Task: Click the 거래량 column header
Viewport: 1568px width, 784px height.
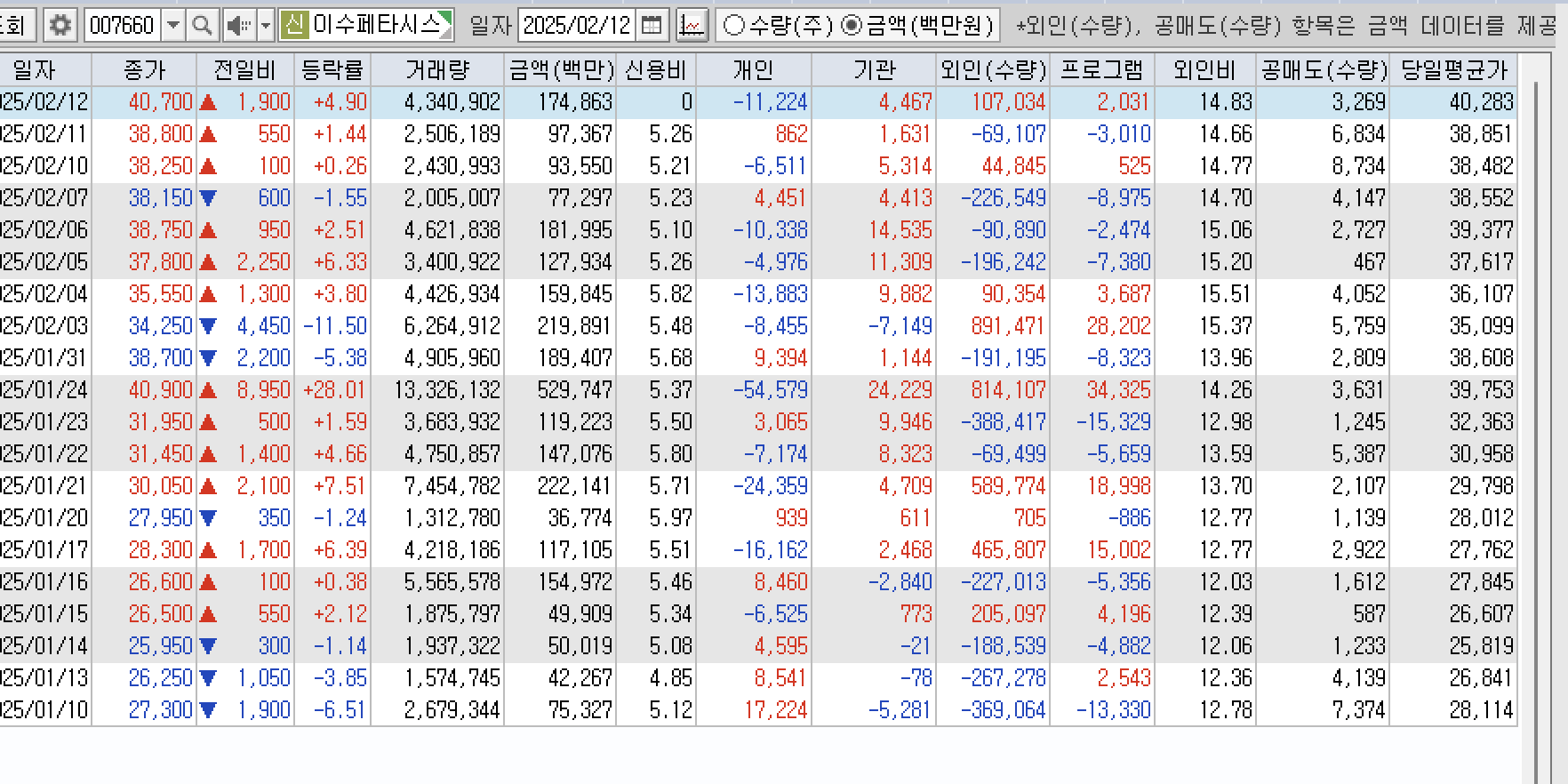Action: tap(437, 69)
